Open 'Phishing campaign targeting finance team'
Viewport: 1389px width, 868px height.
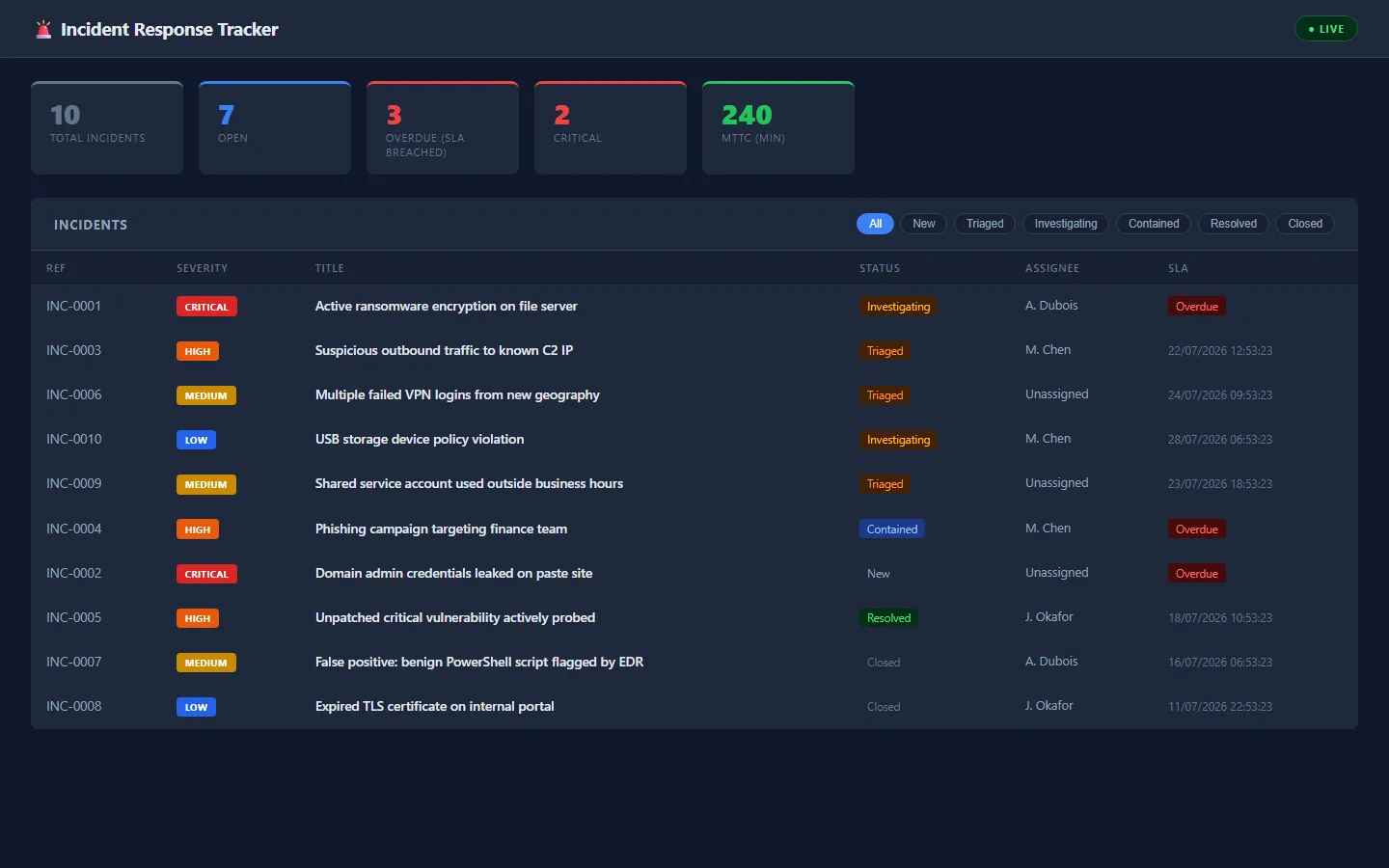point(441,529)
